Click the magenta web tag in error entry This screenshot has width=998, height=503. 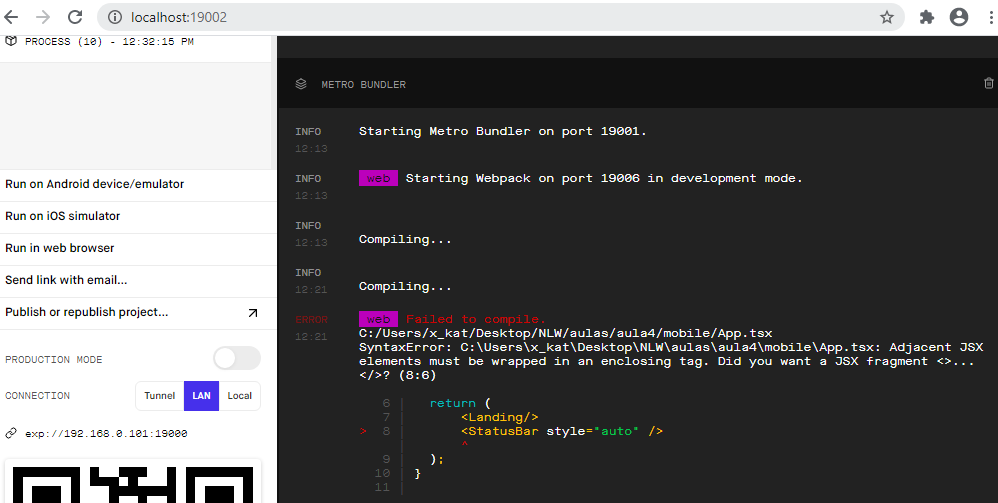[x=378, y=319]
